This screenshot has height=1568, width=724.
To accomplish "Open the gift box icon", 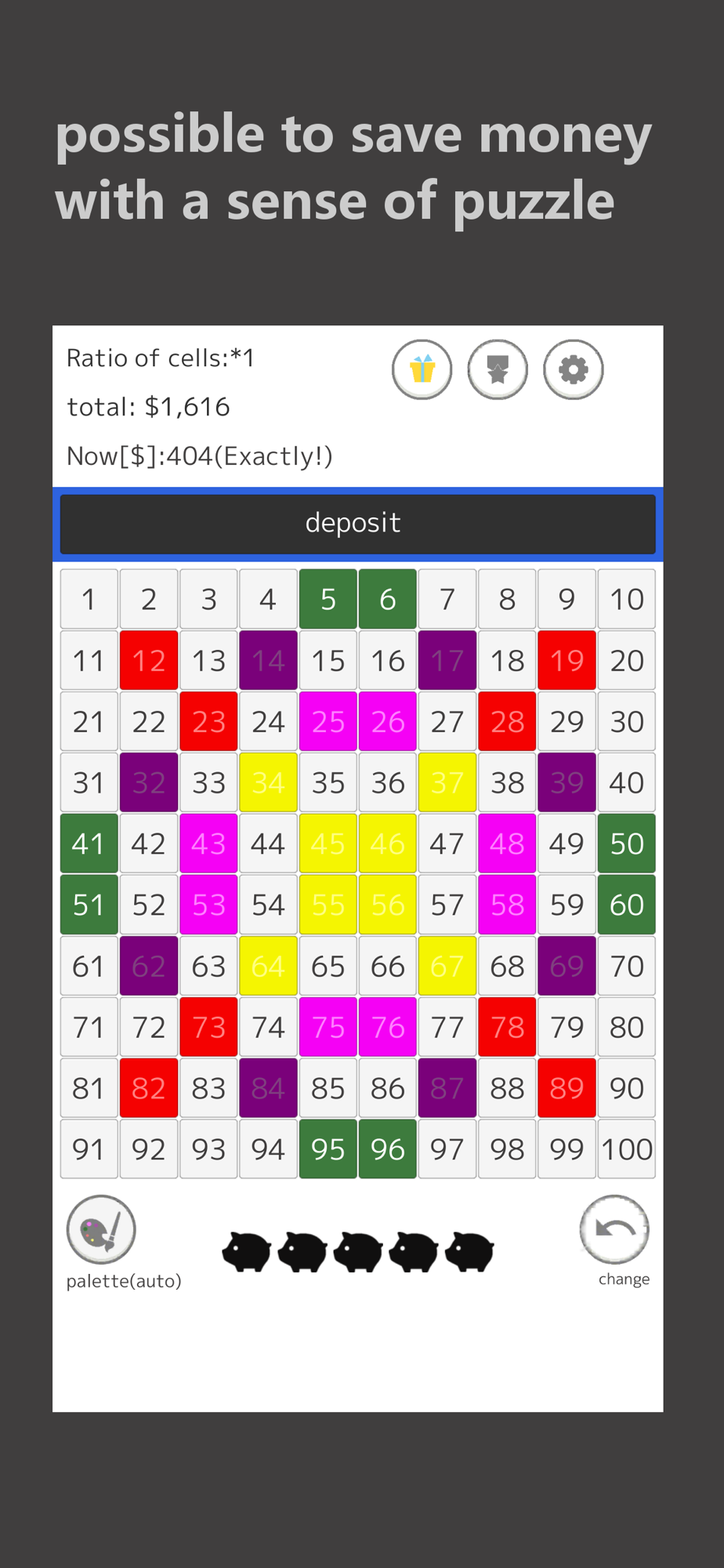I will click(x=422, y=369).
